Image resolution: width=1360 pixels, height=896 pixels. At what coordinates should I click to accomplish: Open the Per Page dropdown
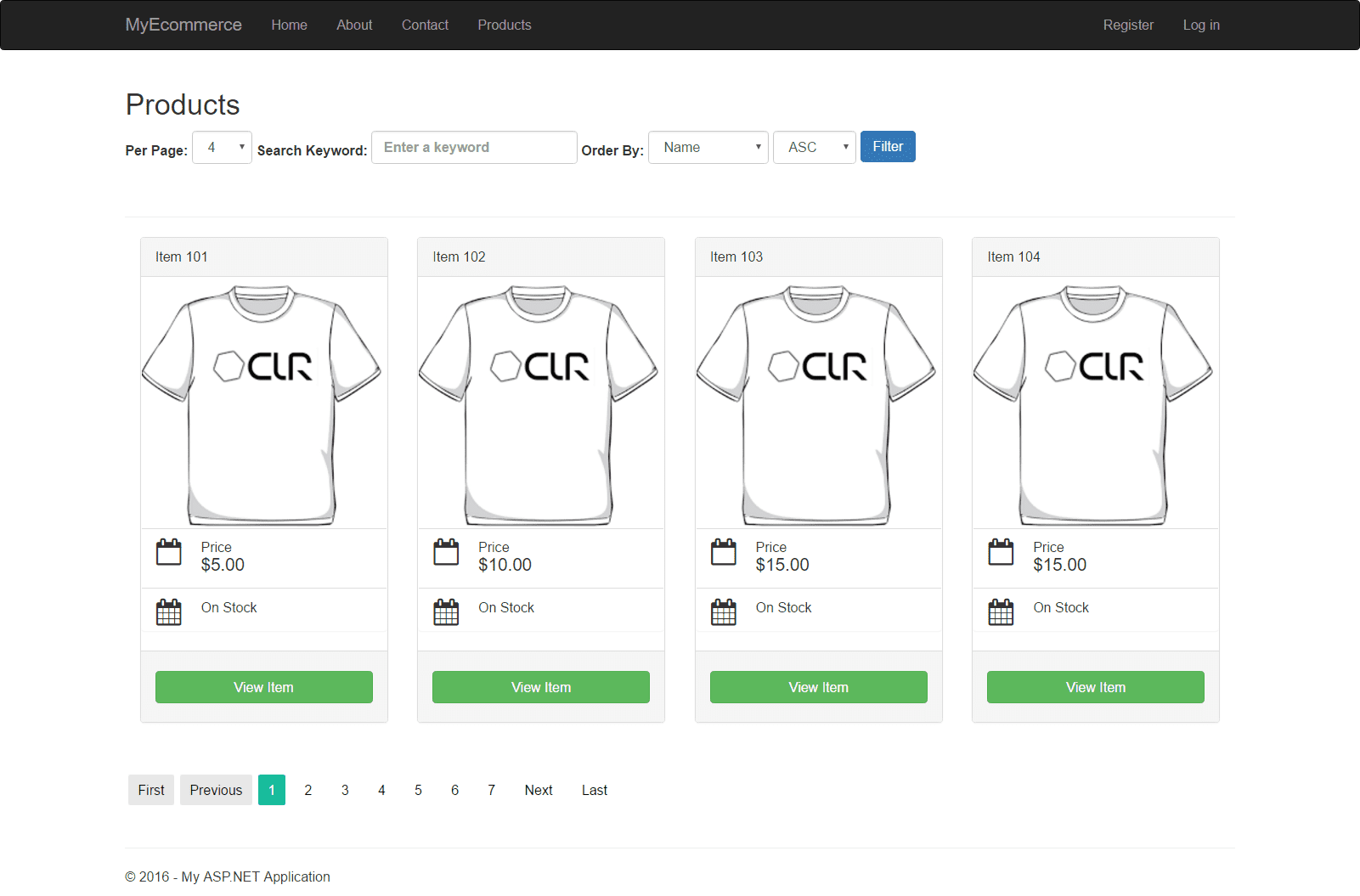(223, 147)
